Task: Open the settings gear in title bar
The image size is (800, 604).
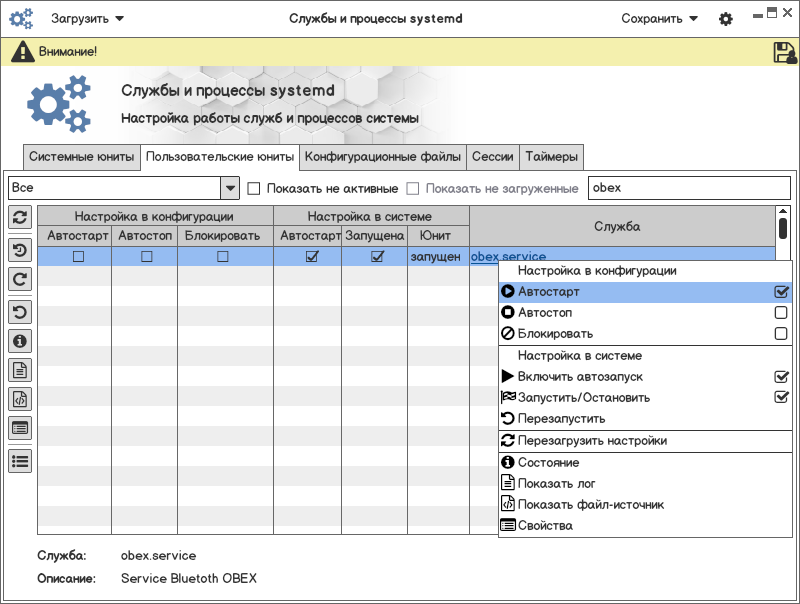Action: tap(726, 19)
